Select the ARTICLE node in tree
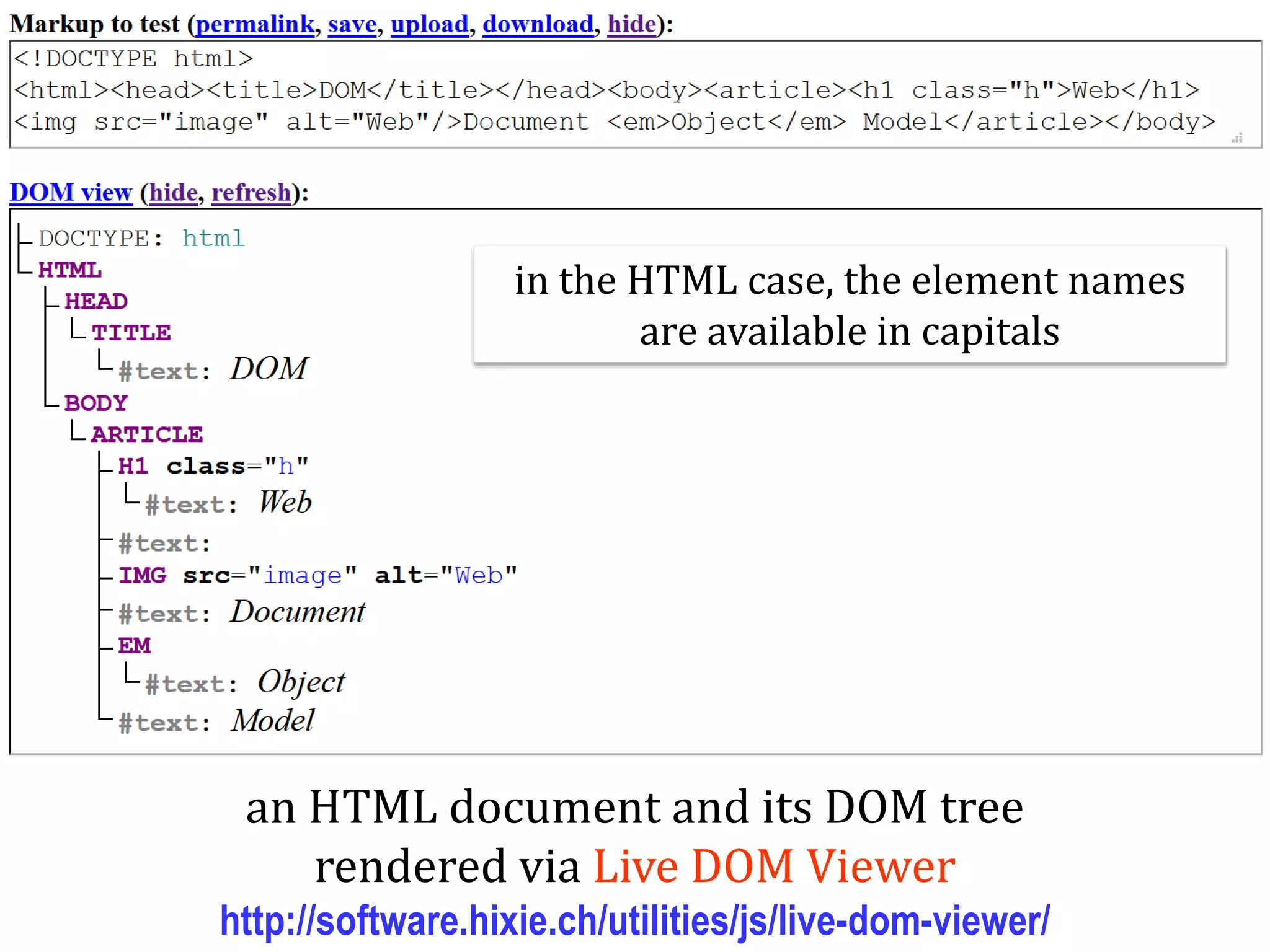Image resolution: width=1270 pixels, height=952 pixels. tap(147, 435)
